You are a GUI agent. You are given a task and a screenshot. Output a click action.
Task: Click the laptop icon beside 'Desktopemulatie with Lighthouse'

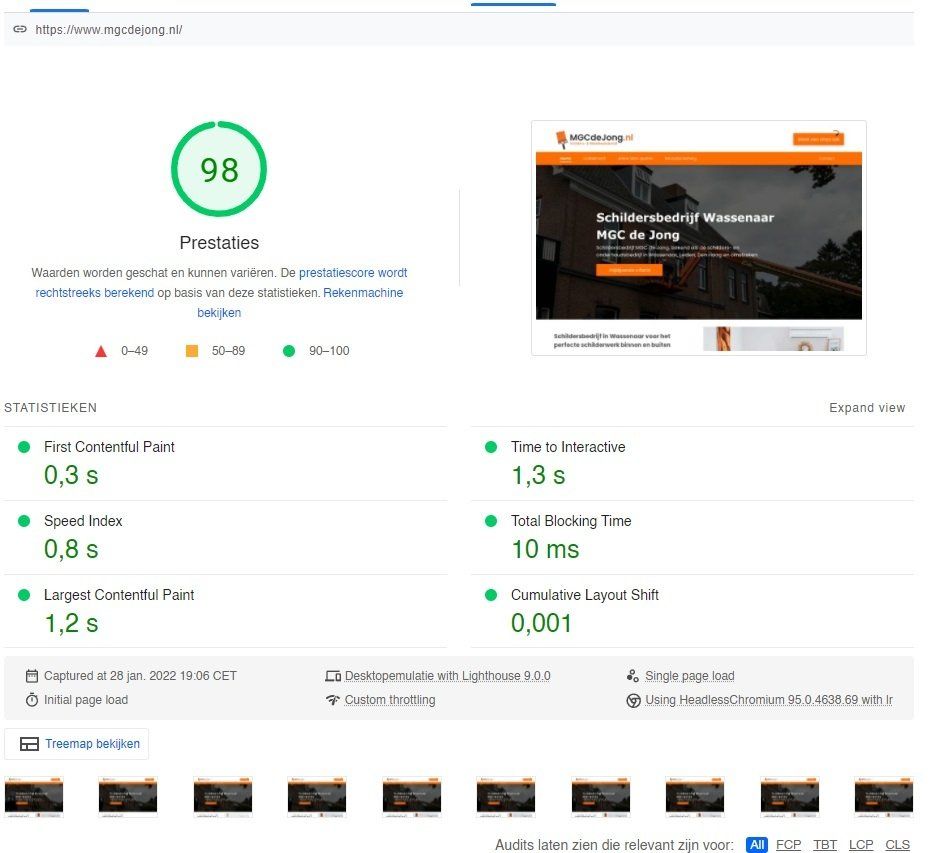[333, 675]
